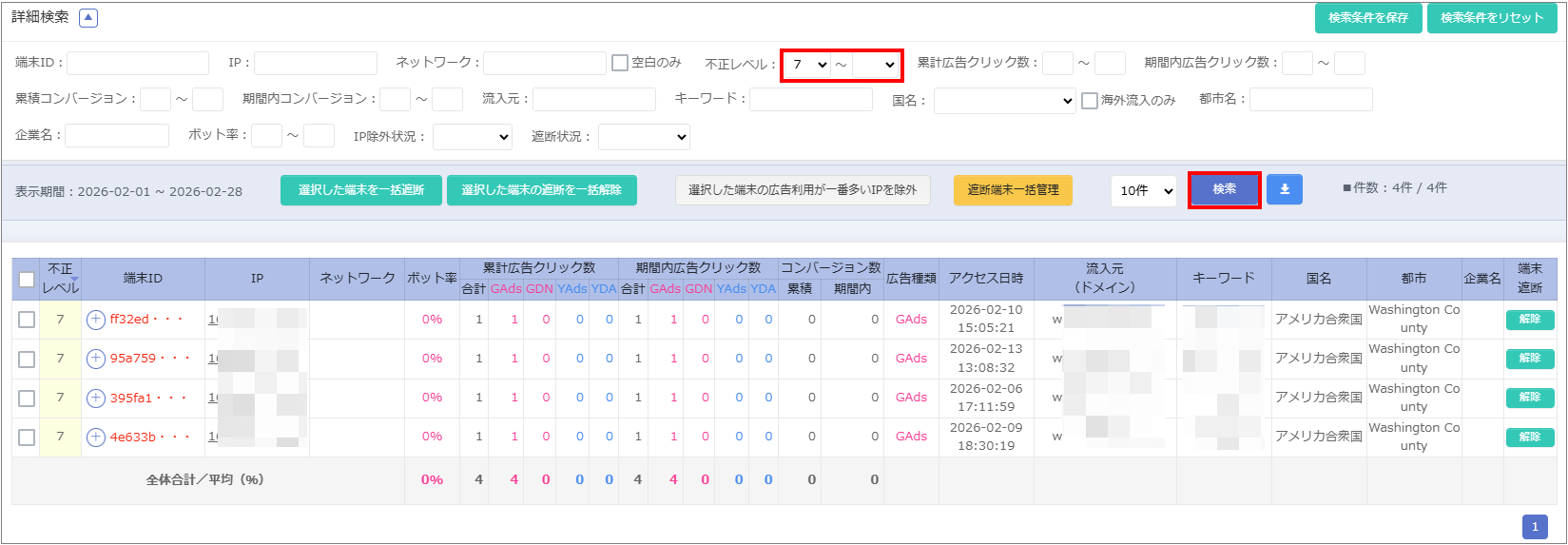The image size is (1568, 545).
Task: Expand details for device 95a759
Action: click(96, 359)
